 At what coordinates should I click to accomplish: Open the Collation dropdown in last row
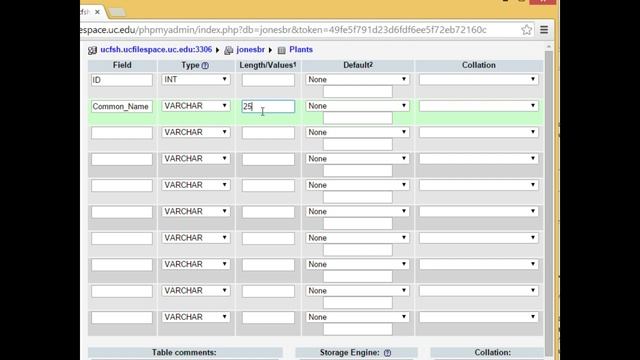point(478,317)
